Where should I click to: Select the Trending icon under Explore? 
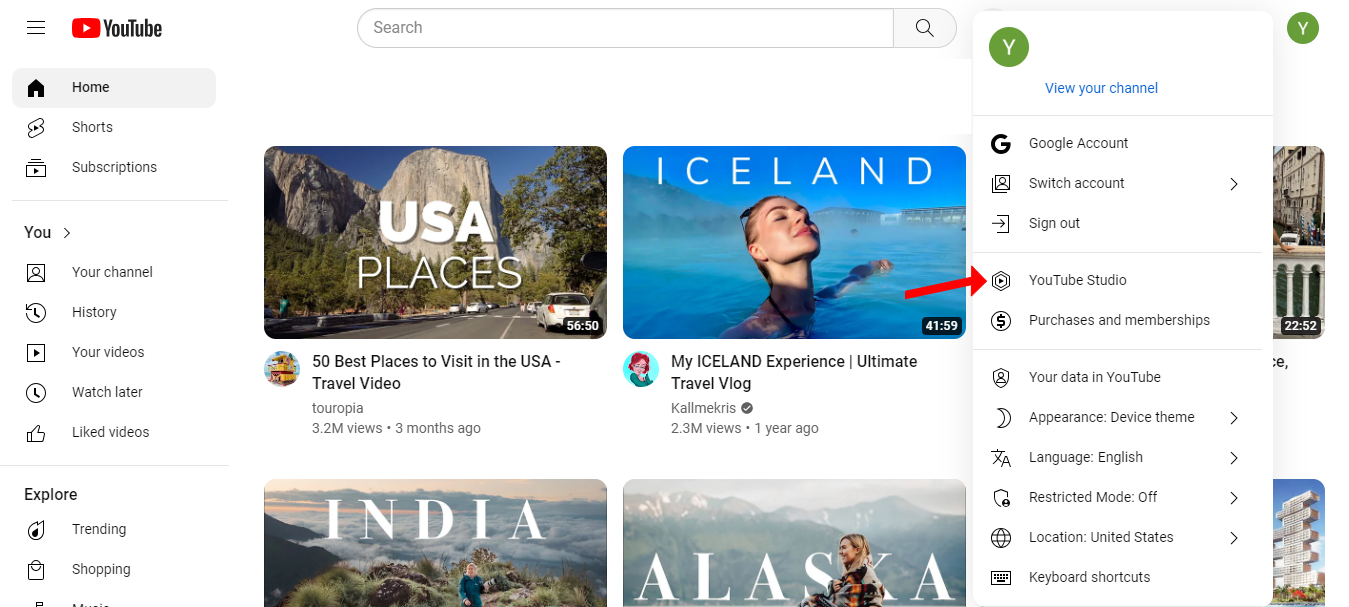point(36,529)
